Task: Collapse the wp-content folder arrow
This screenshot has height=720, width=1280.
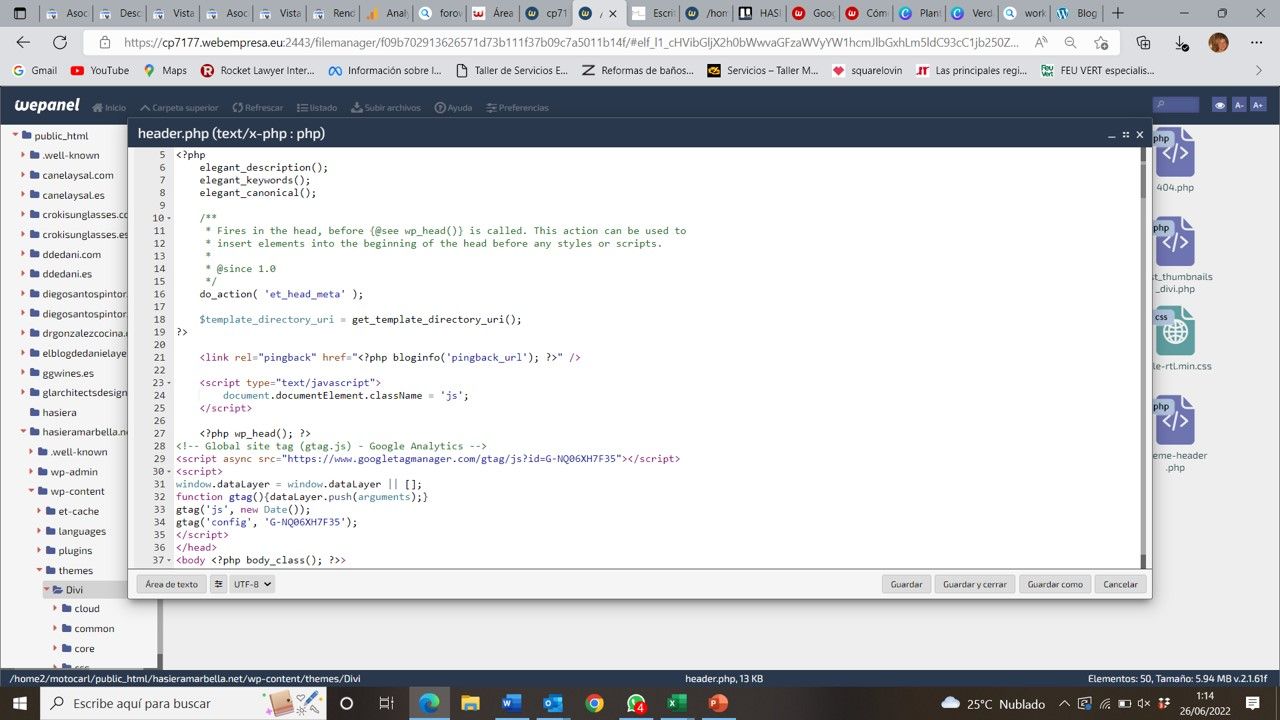Action: click(x=32, y=491)
